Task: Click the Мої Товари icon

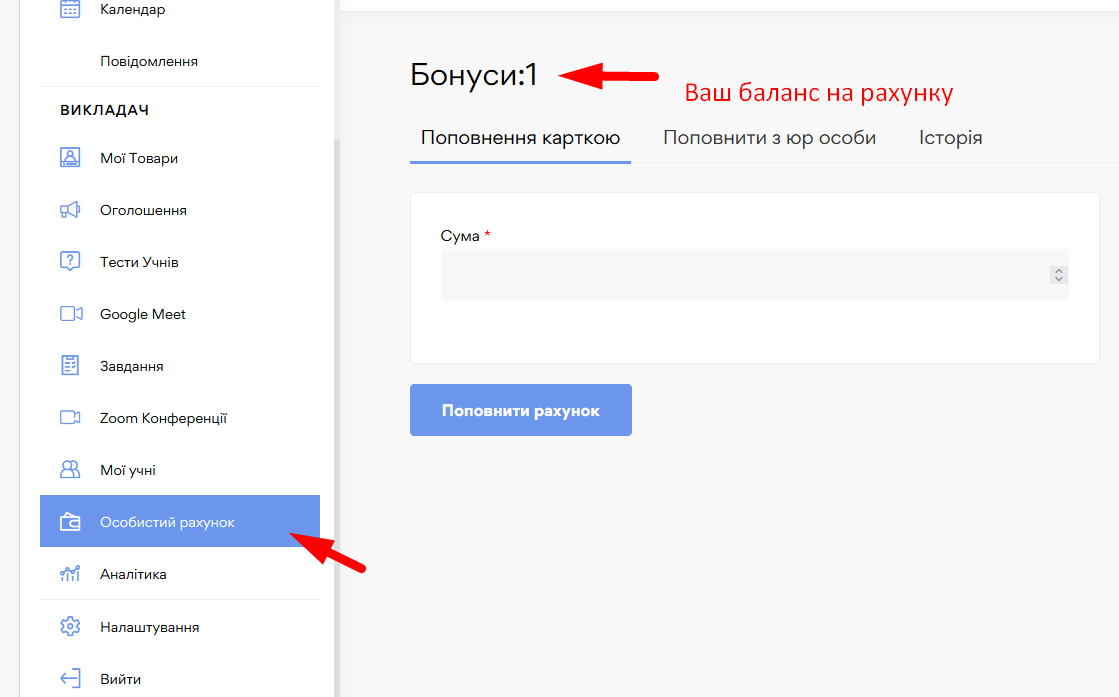Action: [70, 158]
